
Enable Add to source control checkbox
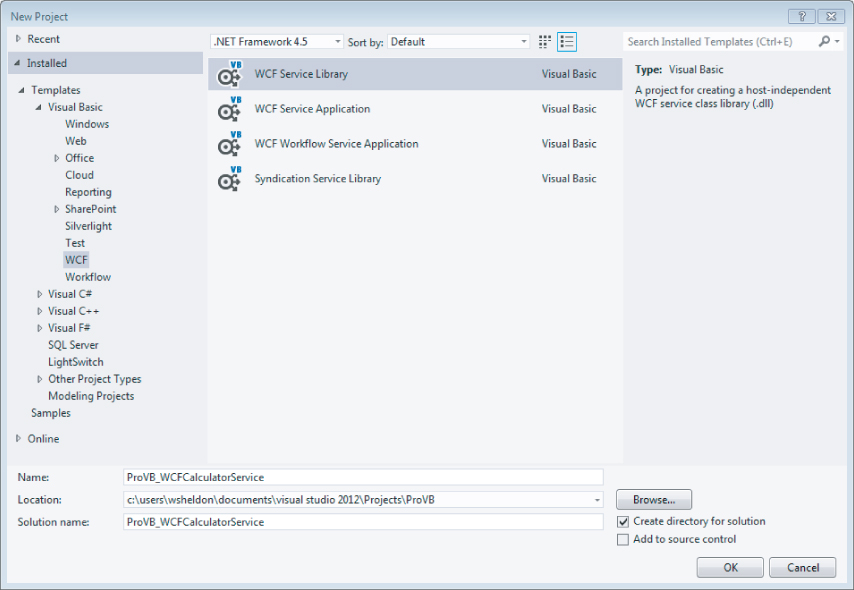(x=623, y=539)
